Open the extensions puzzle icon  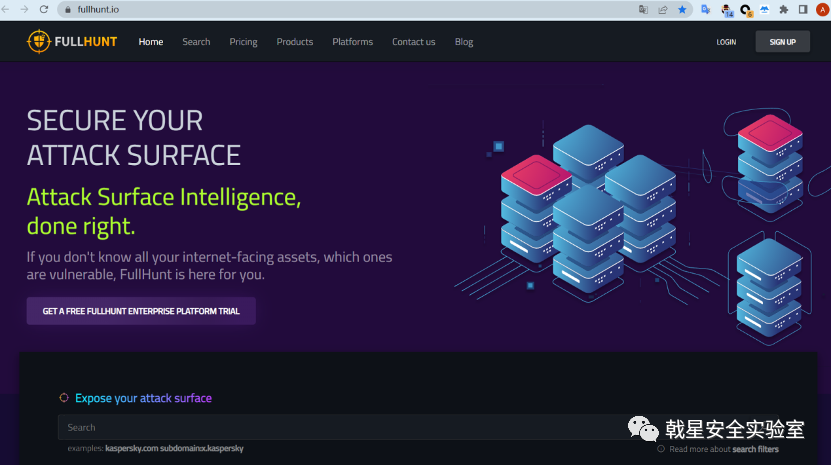[x=784, y=10]
